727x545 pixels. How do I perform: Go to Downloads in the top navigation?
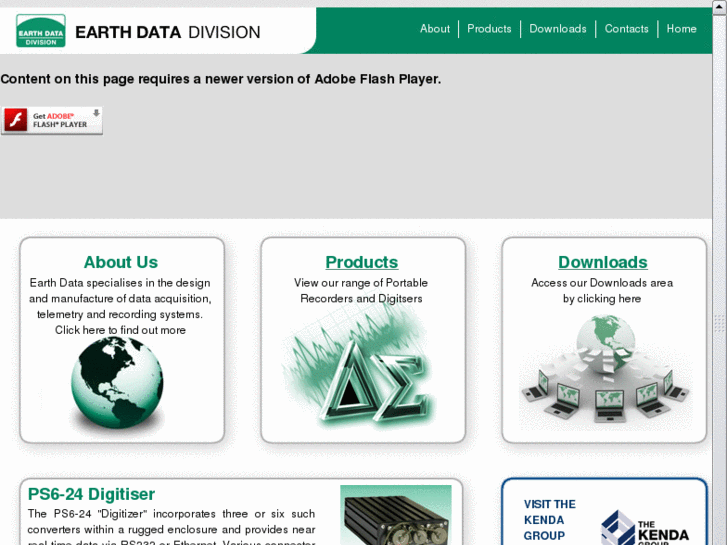tap(558, 29)
